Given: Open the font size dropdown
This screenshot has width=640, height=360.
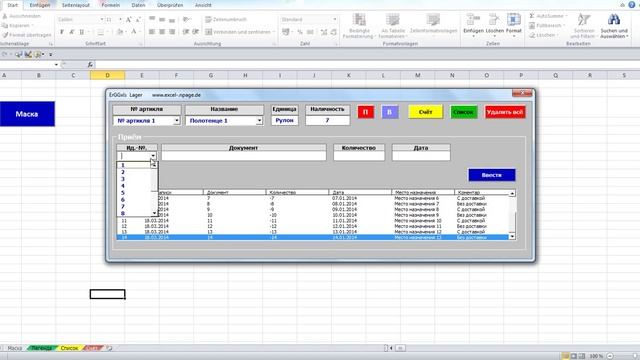Looking at the screenshot, I should pyautogui.click(x=120, y=19).
